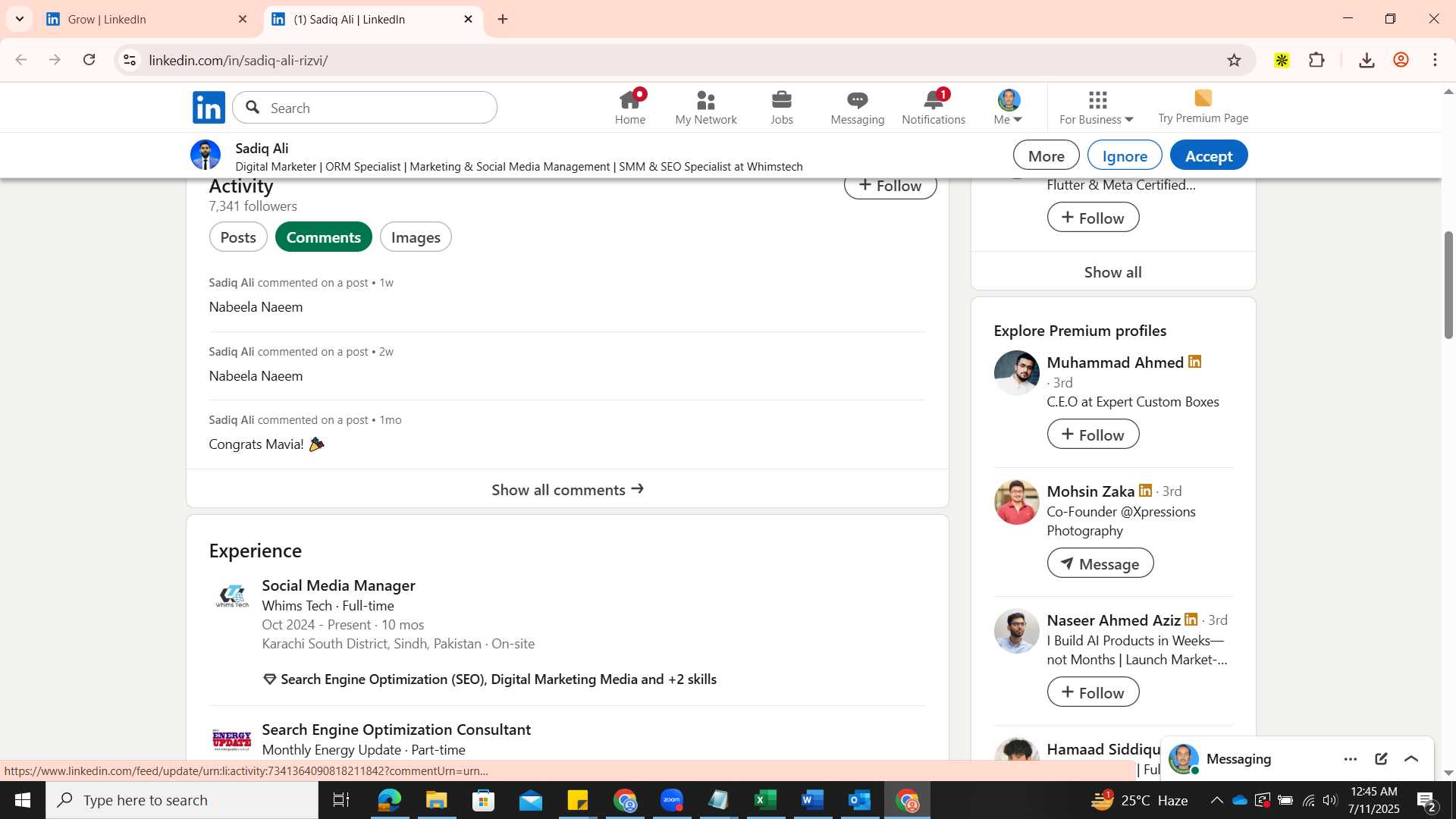Click Show all comments link
This screenshot has height=819, width=1456.
point(567,489)
